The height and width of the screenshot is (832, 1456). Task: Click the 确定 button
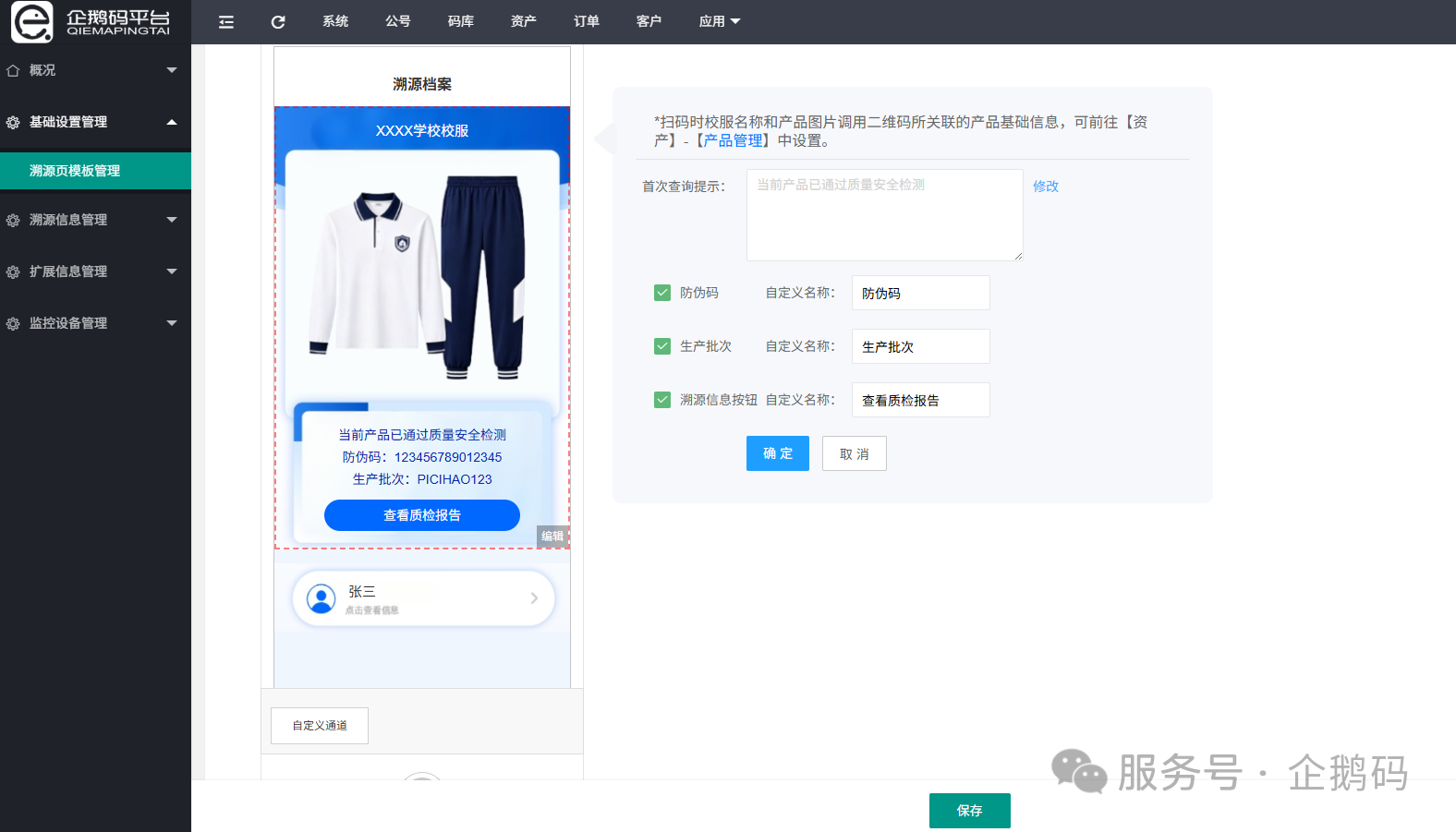[x=778, y=453]
